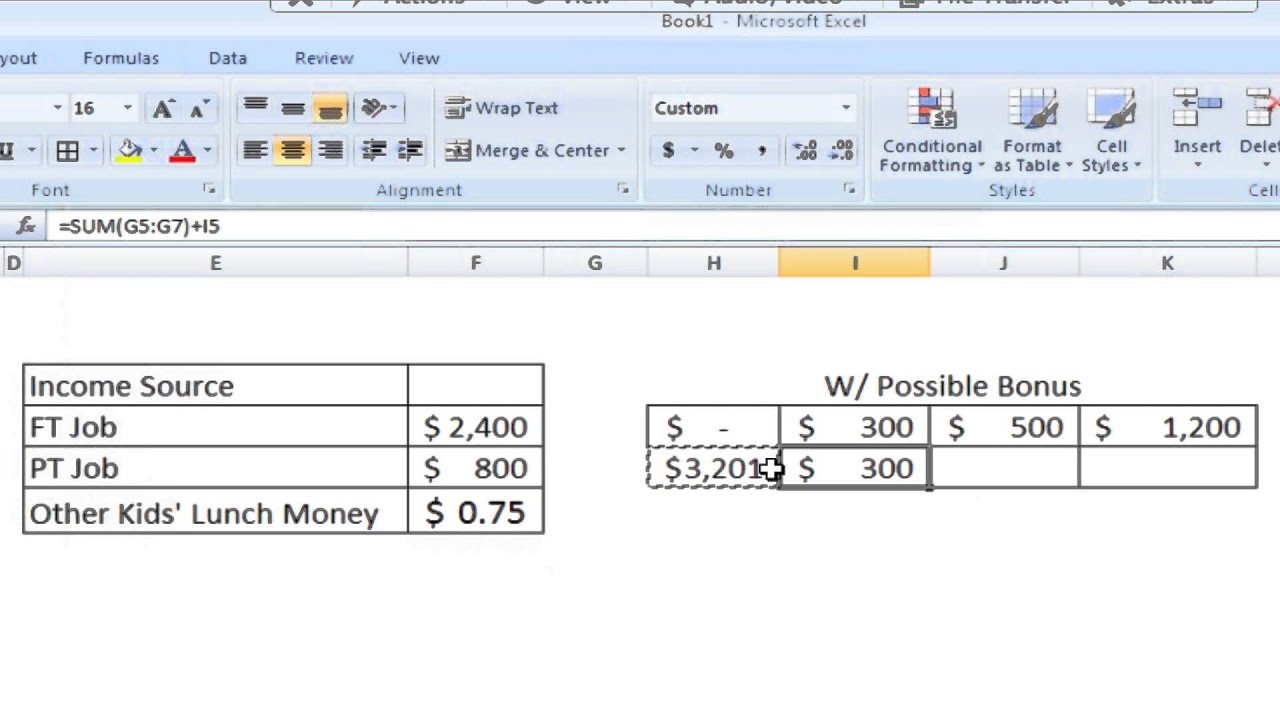Click Merge & Center

527,151
